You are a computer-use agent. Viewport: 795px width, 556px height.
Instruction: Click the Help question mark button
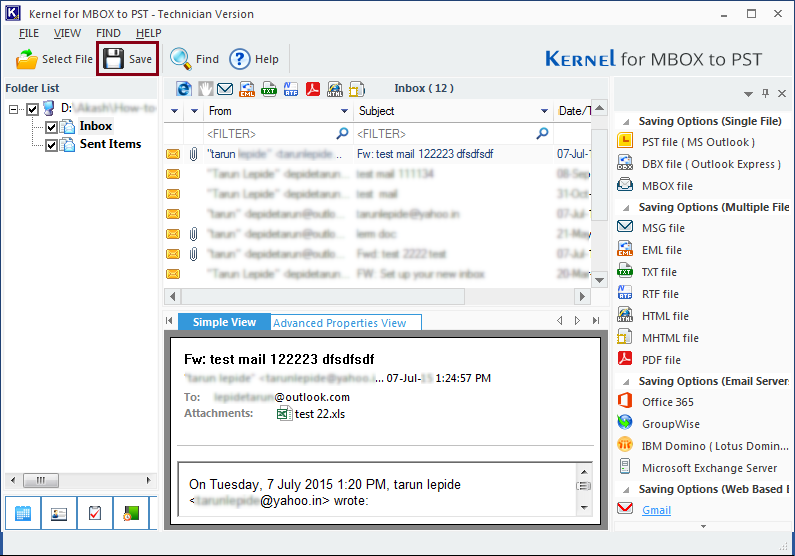(254, 59)
